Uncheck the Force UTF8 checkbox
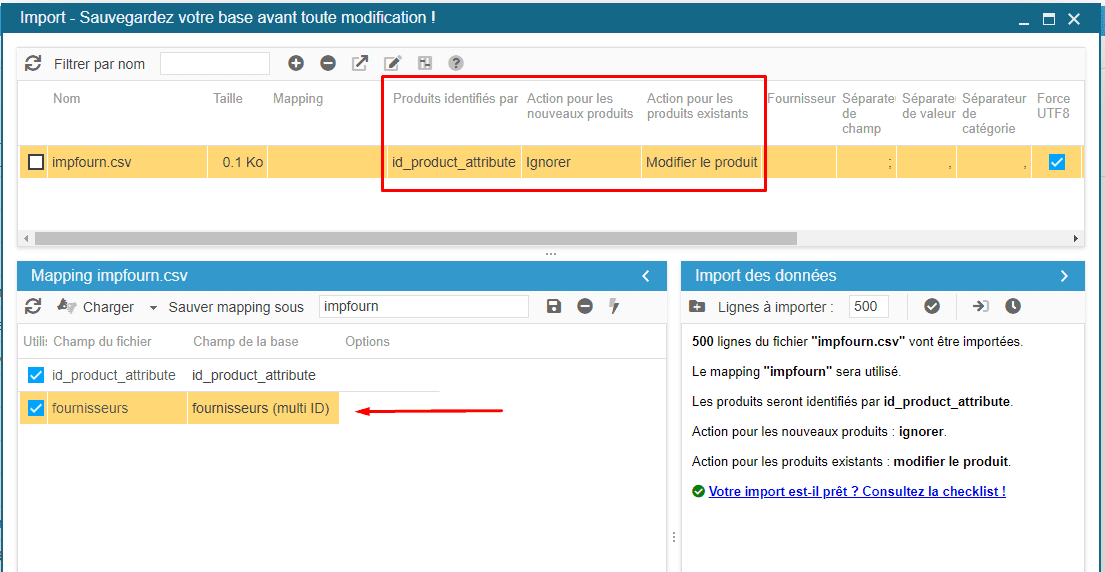 (1057, 162)
